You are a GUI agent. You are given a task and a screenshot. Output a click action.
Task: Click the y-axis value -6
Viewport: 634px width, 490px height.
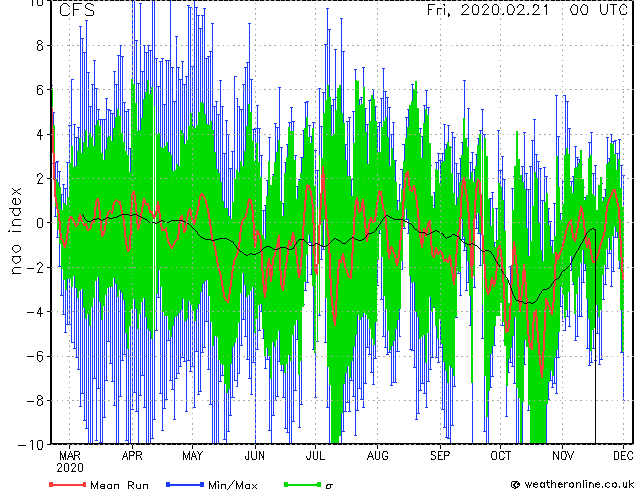point(36,356)
